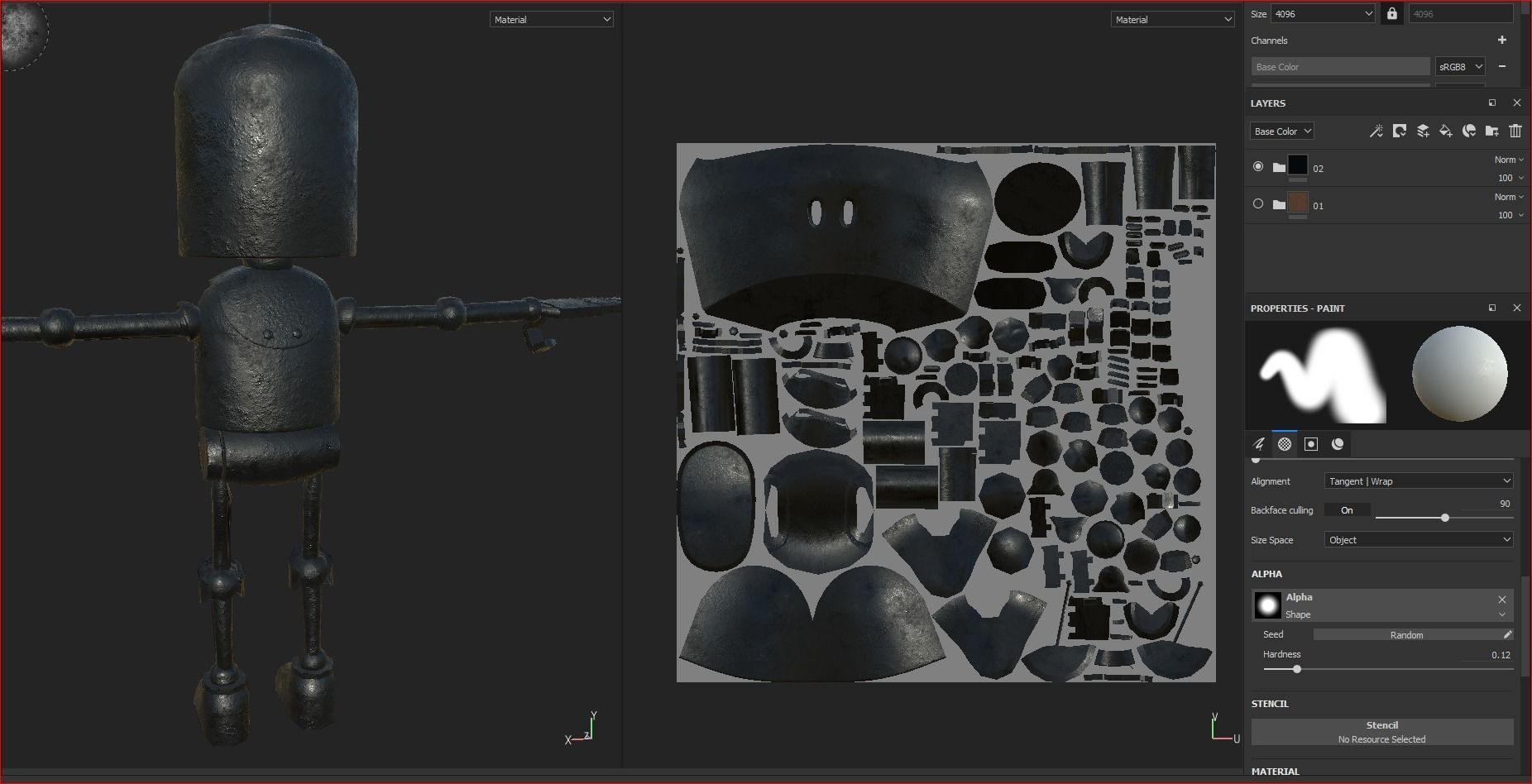Click the folder icon of layer 02
This screenshot has width=1532, height=784.
point(1279,168)
